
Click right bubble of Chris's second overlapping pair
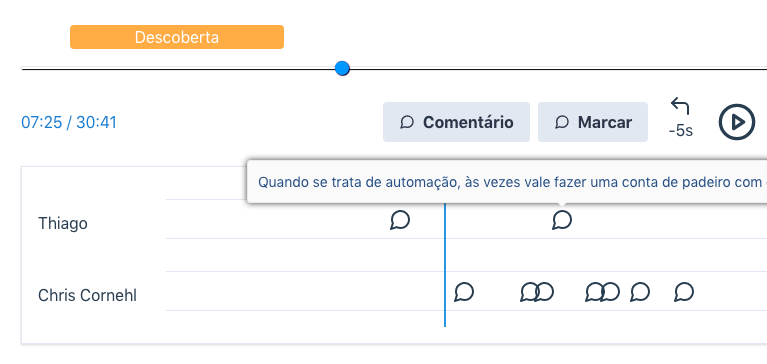point(610,292)
